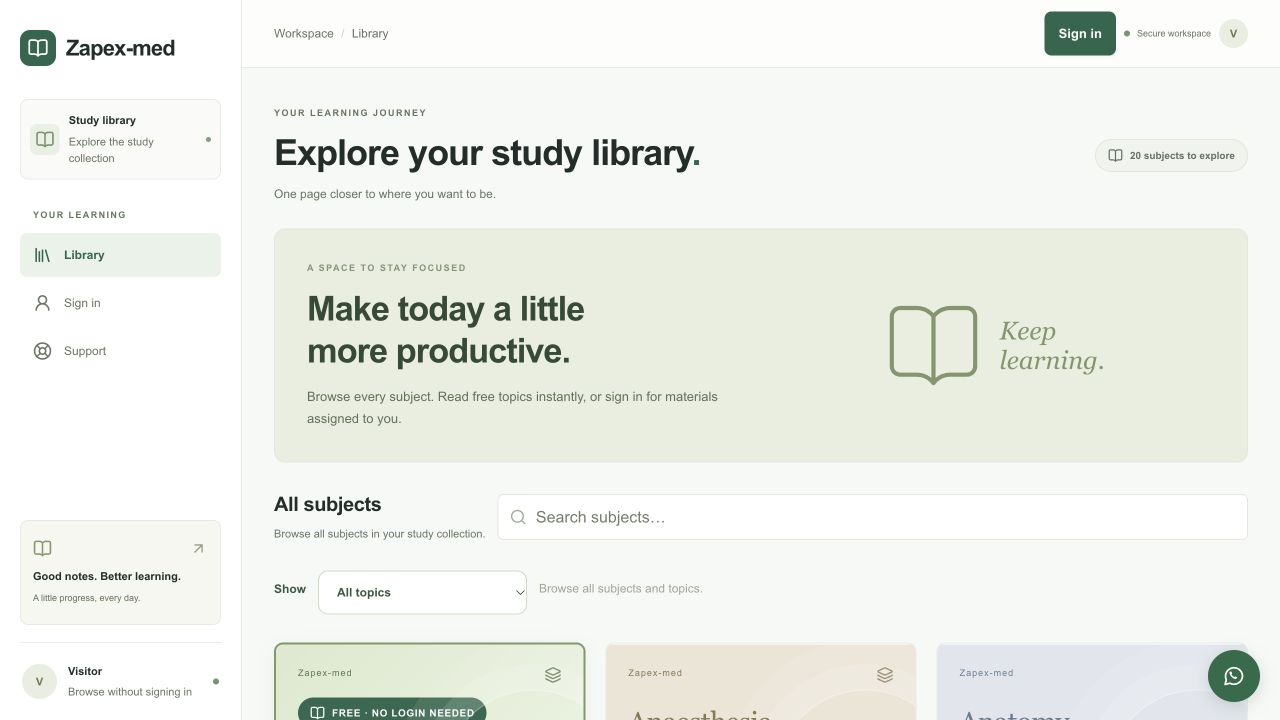Click the book icon in Free badge
Viewport: 1280px width, 720px height.
click(x=317, y=713)
